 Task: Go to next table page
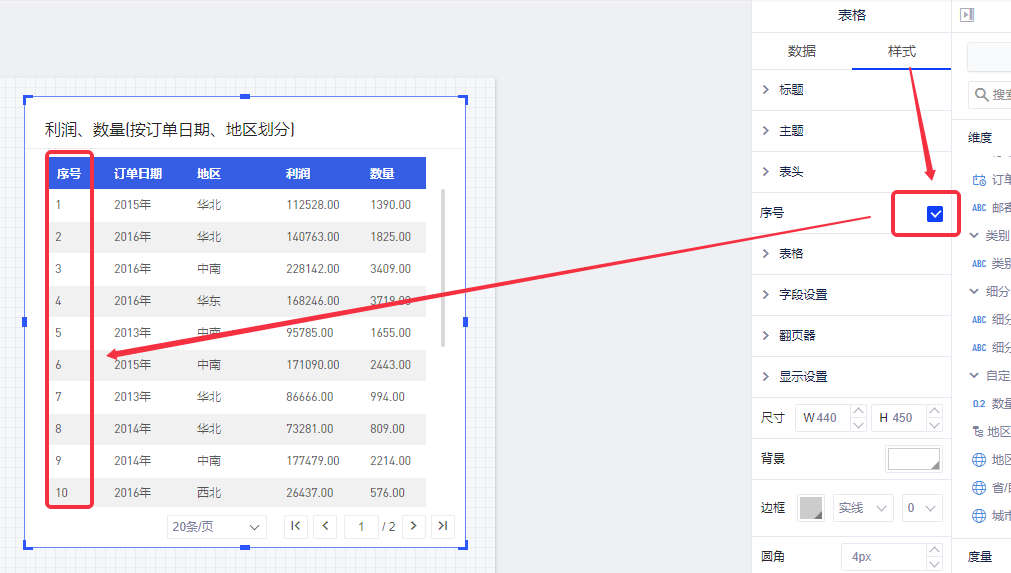[x=413, y=526]
